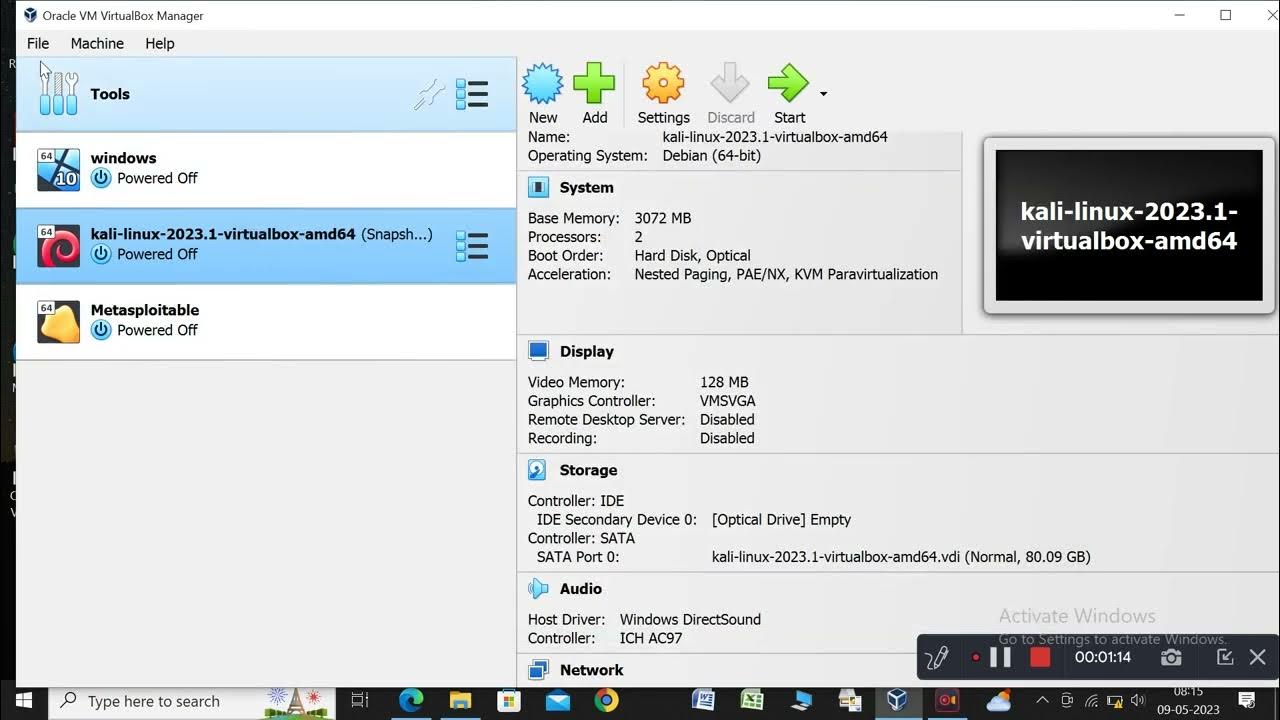Open the File menu

click(x=38, y=43)
